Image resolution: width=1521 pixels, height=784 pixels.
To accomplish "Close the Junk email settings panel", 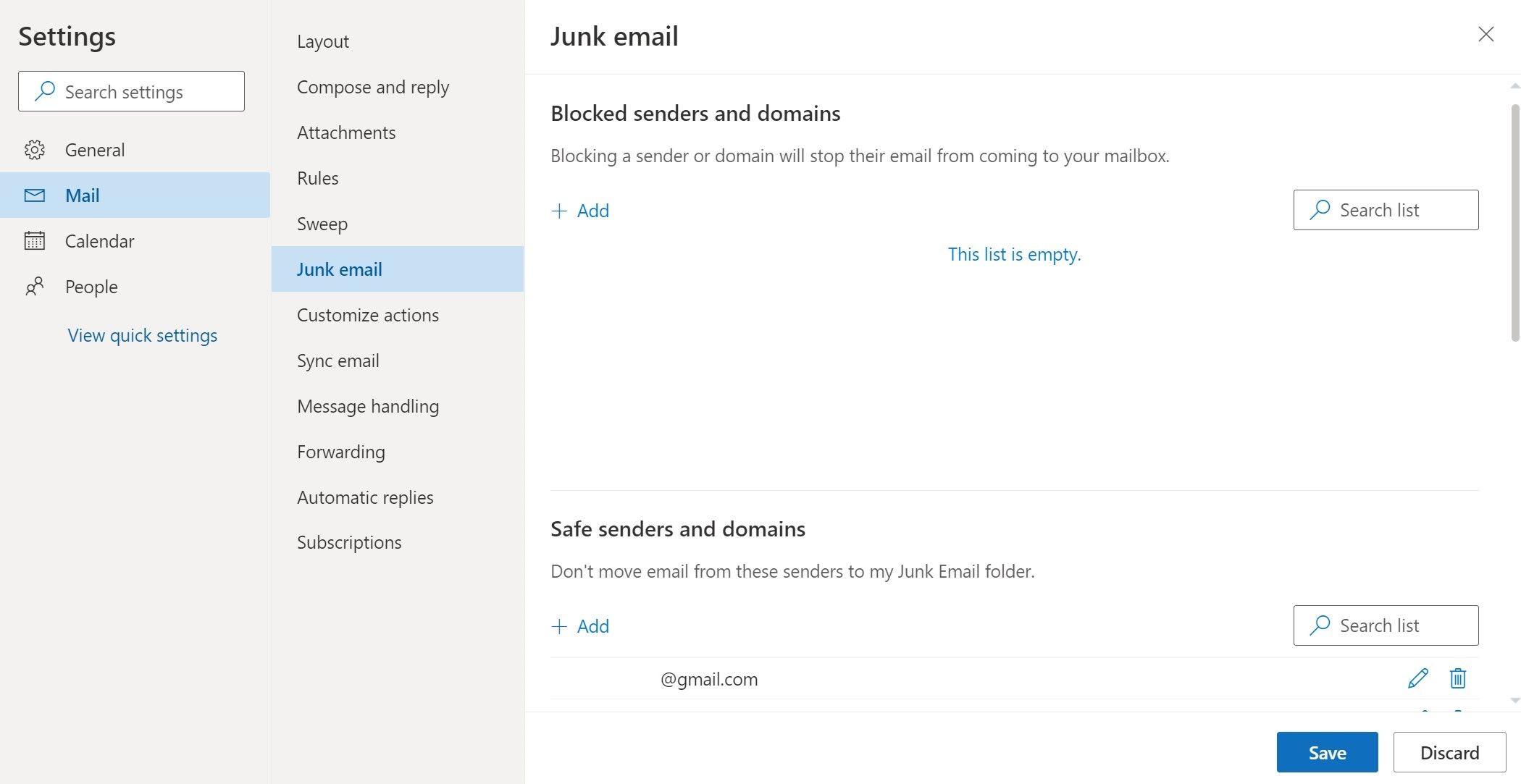I will tap(1486, 34).
